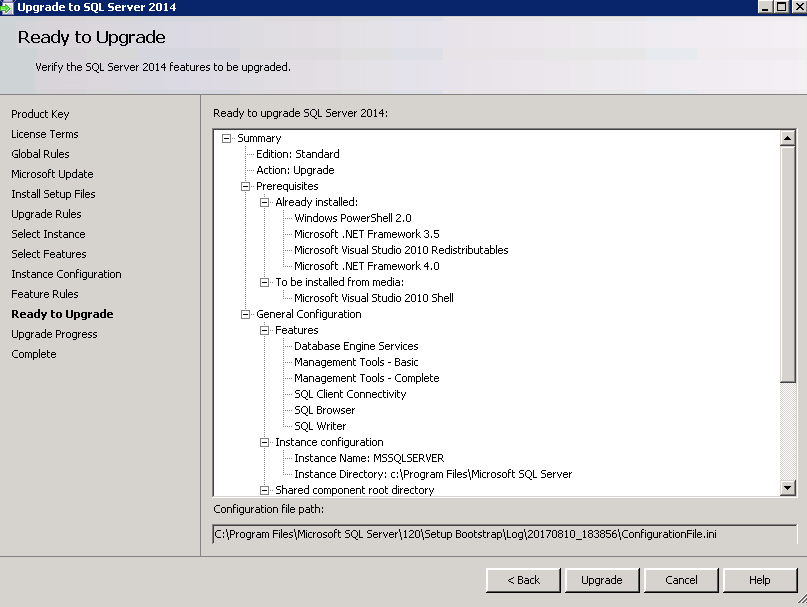807x607 pixels.
Task: Open the Select Instance step
Action: point(48,234)
